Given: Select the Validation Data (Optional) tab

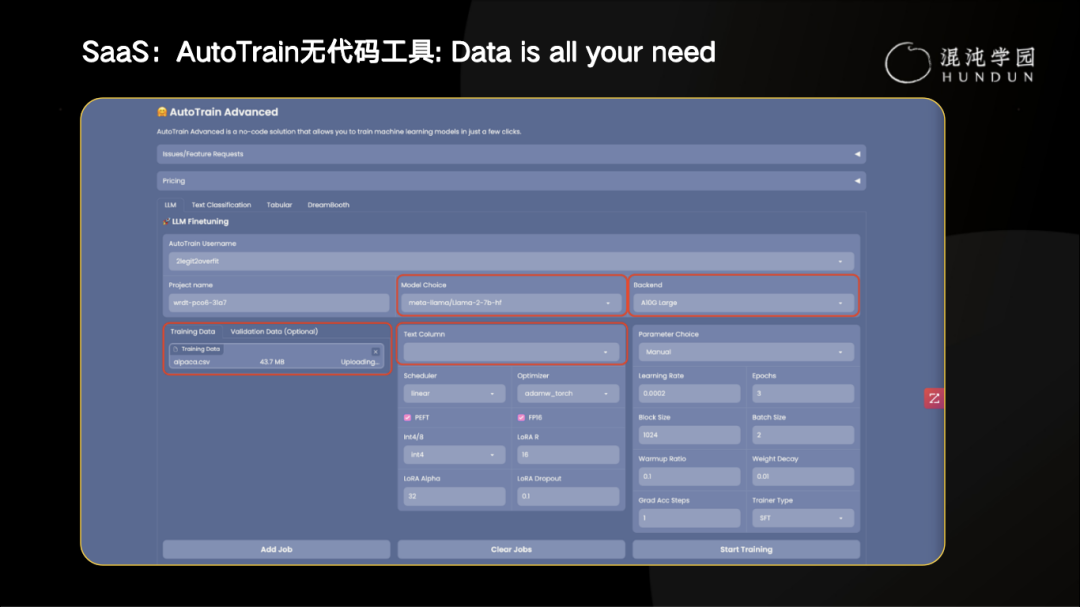Looking at the screenshot, I should [274, 331].
